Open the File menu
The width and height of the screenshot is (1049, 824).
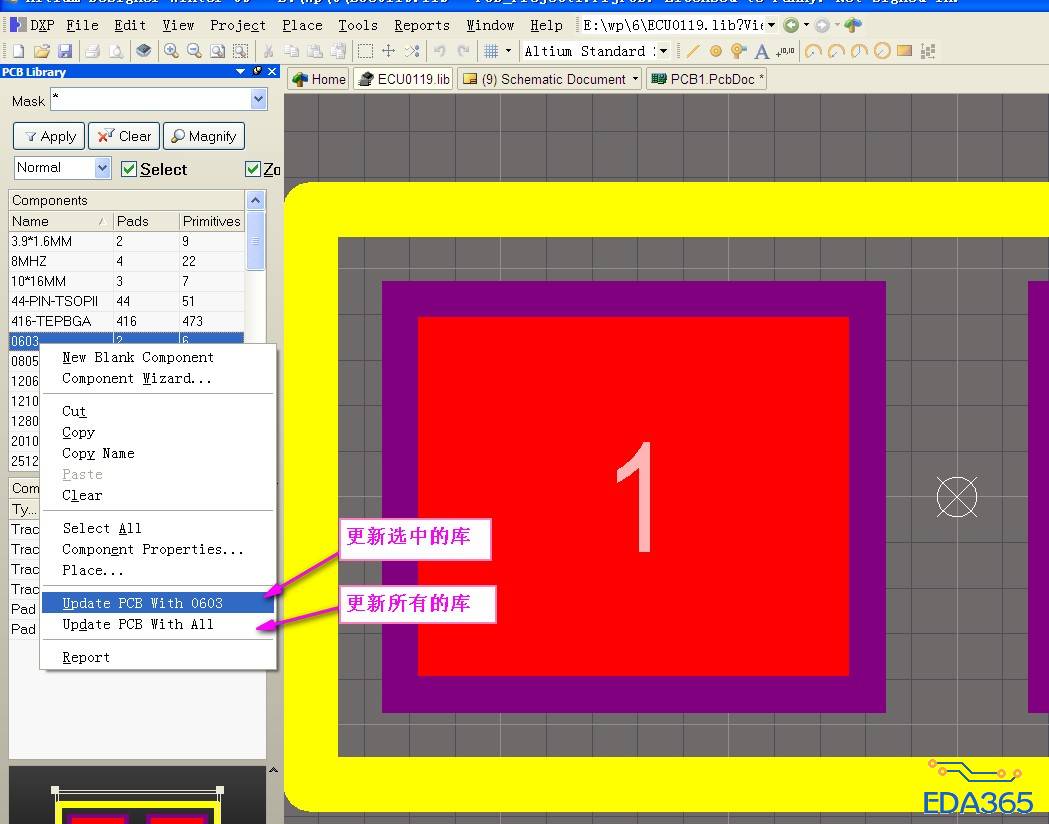[82, 25]
